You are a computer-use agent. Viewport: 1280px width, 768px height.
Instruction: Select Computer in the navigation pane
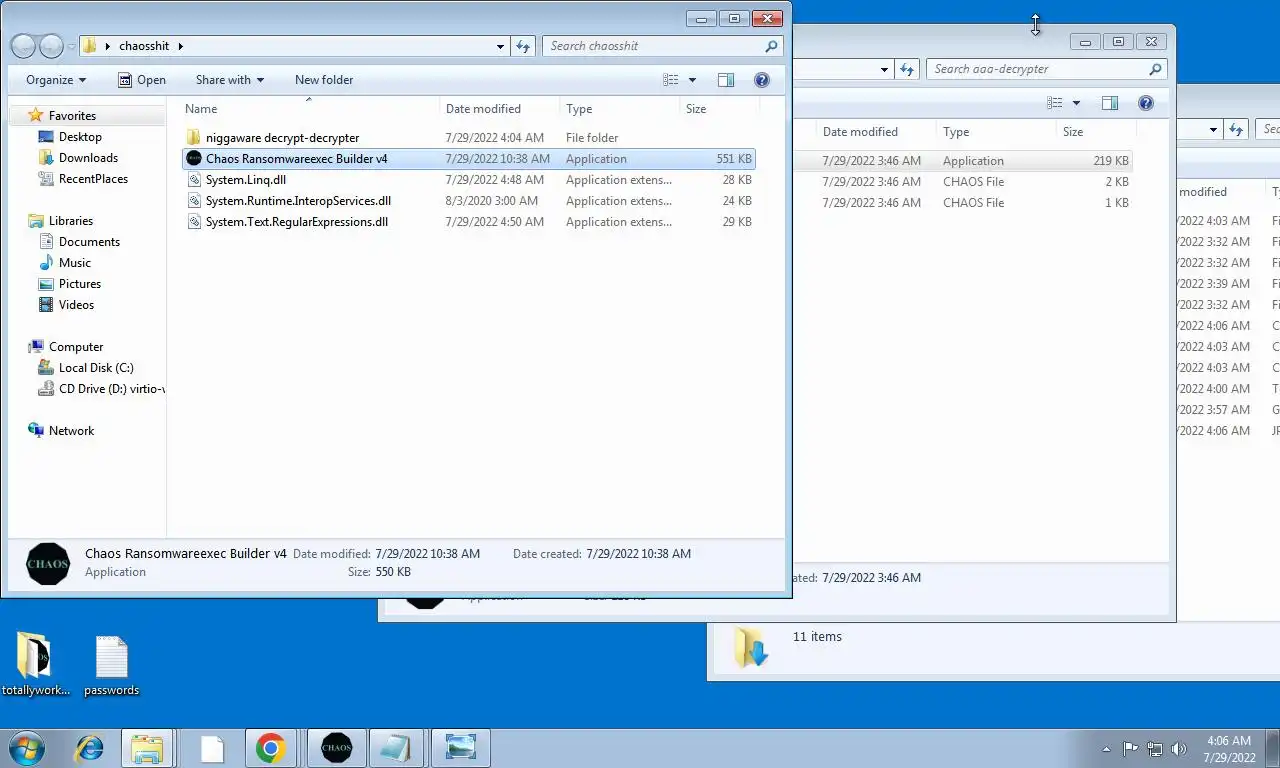coord(76,347)
